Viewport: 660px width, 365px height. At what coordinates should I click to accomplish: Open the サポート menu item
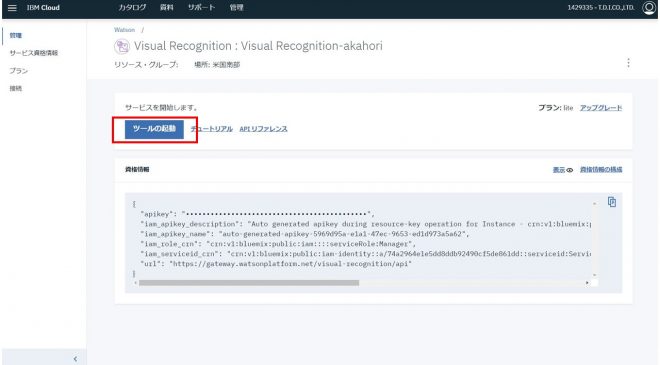(201, 8)
